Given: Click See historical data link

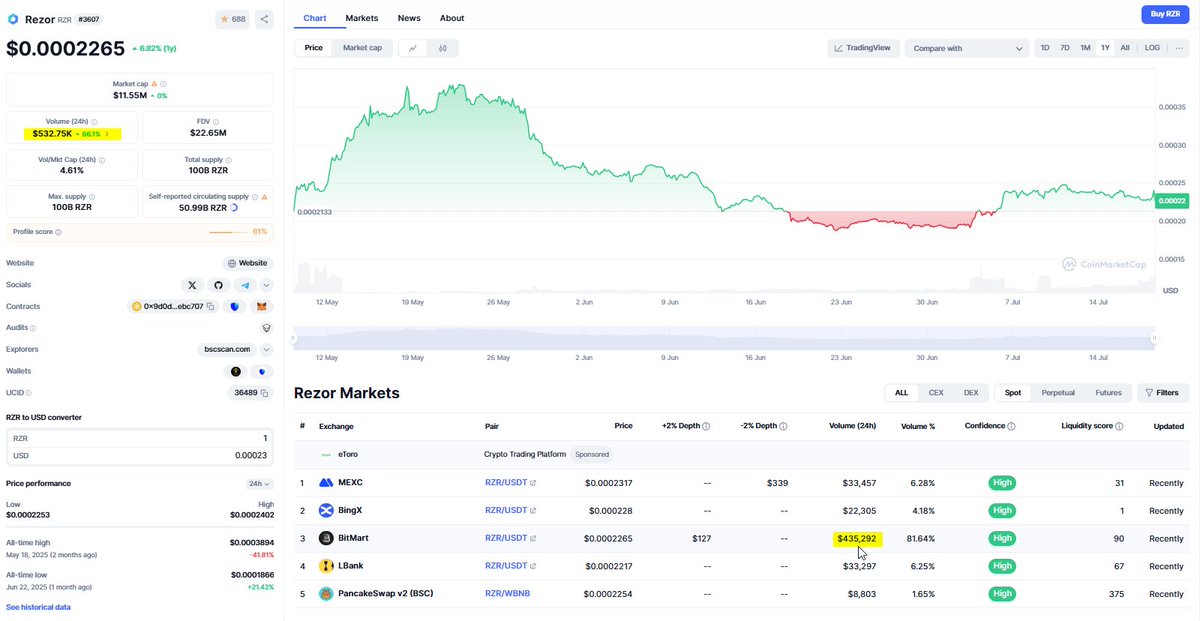Looking at the screenshot, I should [38, 607].
